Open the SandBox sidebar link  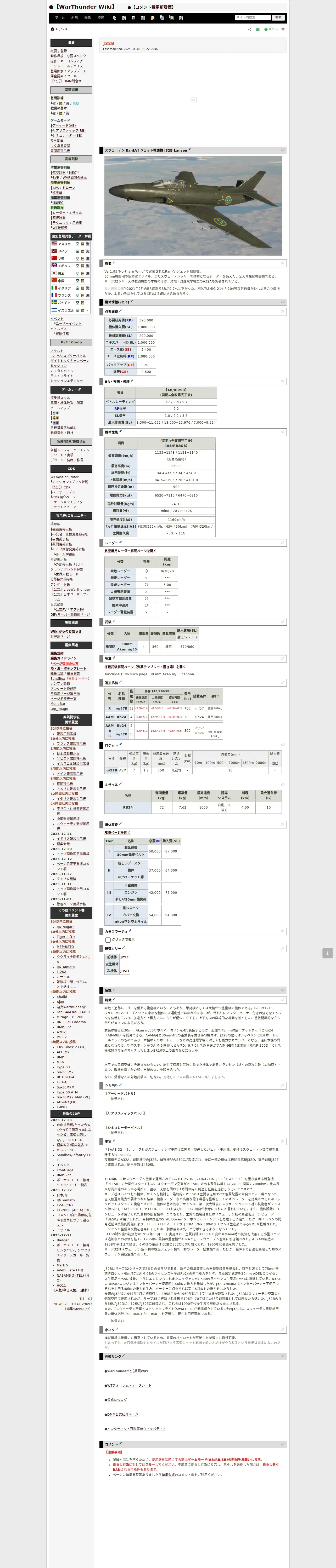[58, 678]
